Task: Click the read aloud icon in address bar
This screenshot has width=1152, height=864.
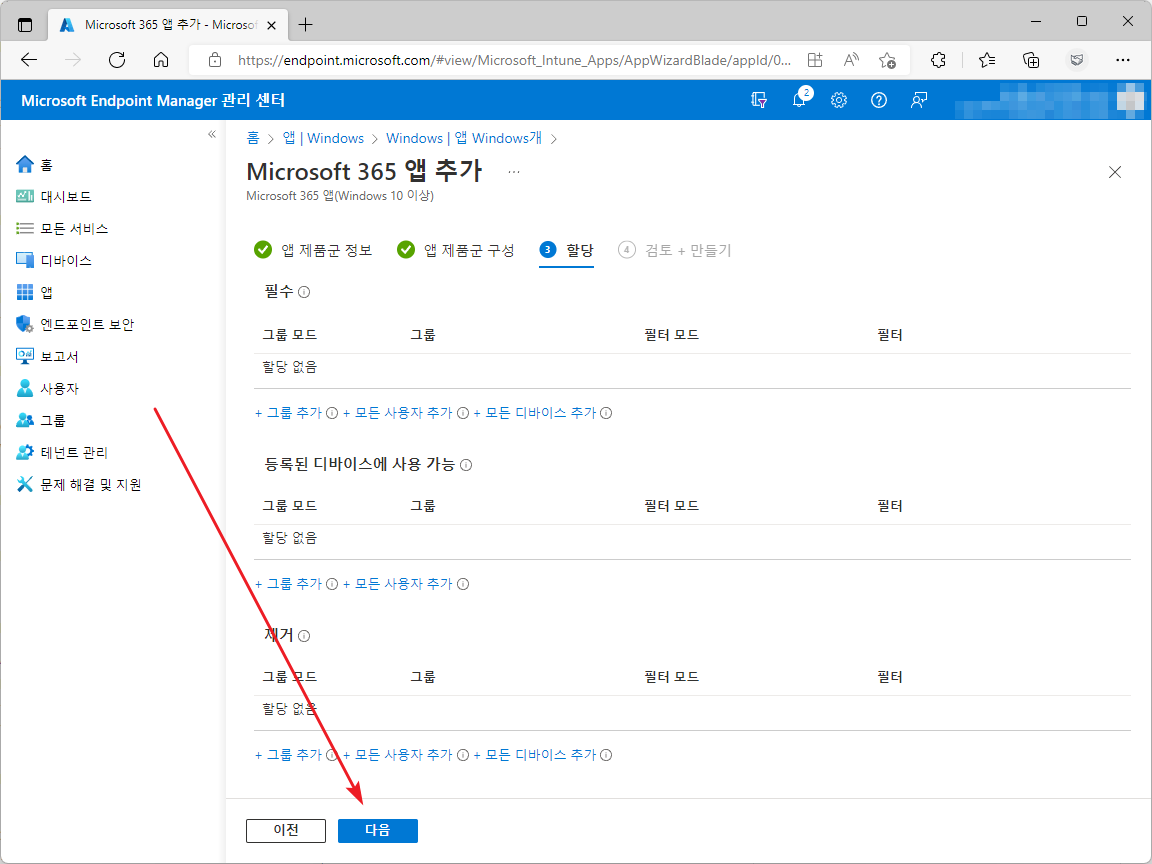Action: pos(851,60)
